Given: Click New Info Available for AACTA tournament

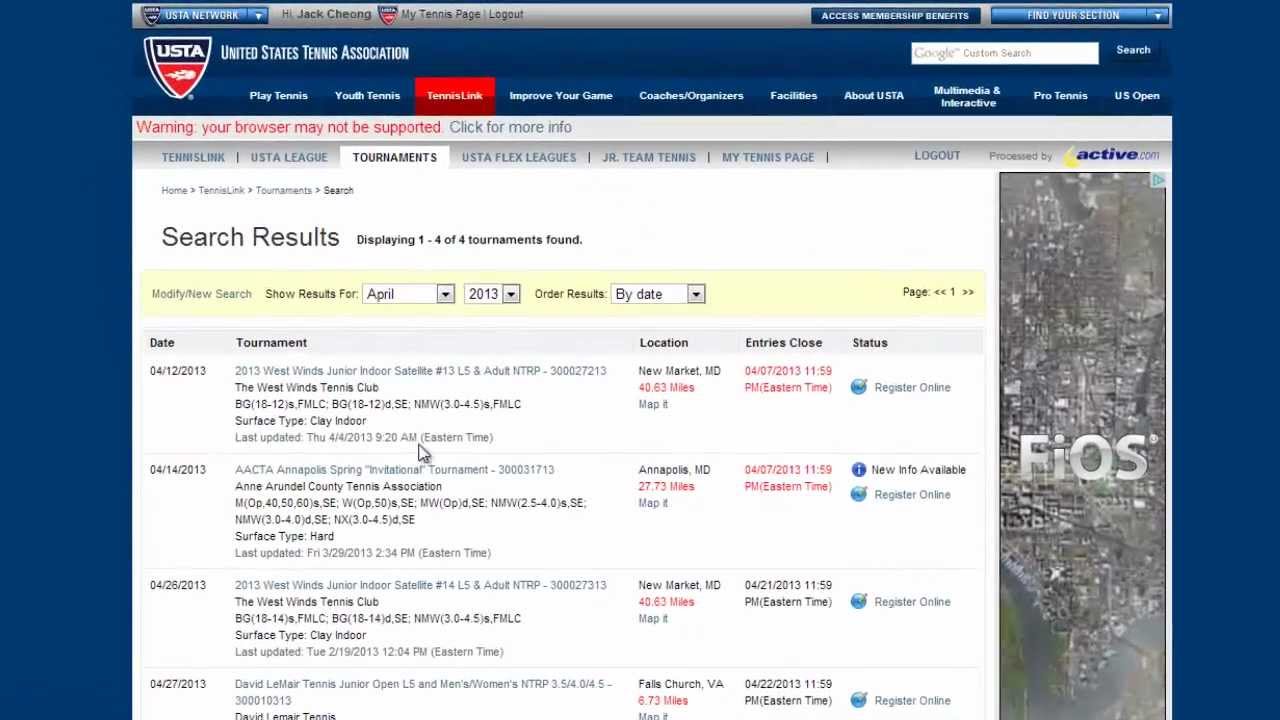Looking at the screenshot, I should (918, 470).
